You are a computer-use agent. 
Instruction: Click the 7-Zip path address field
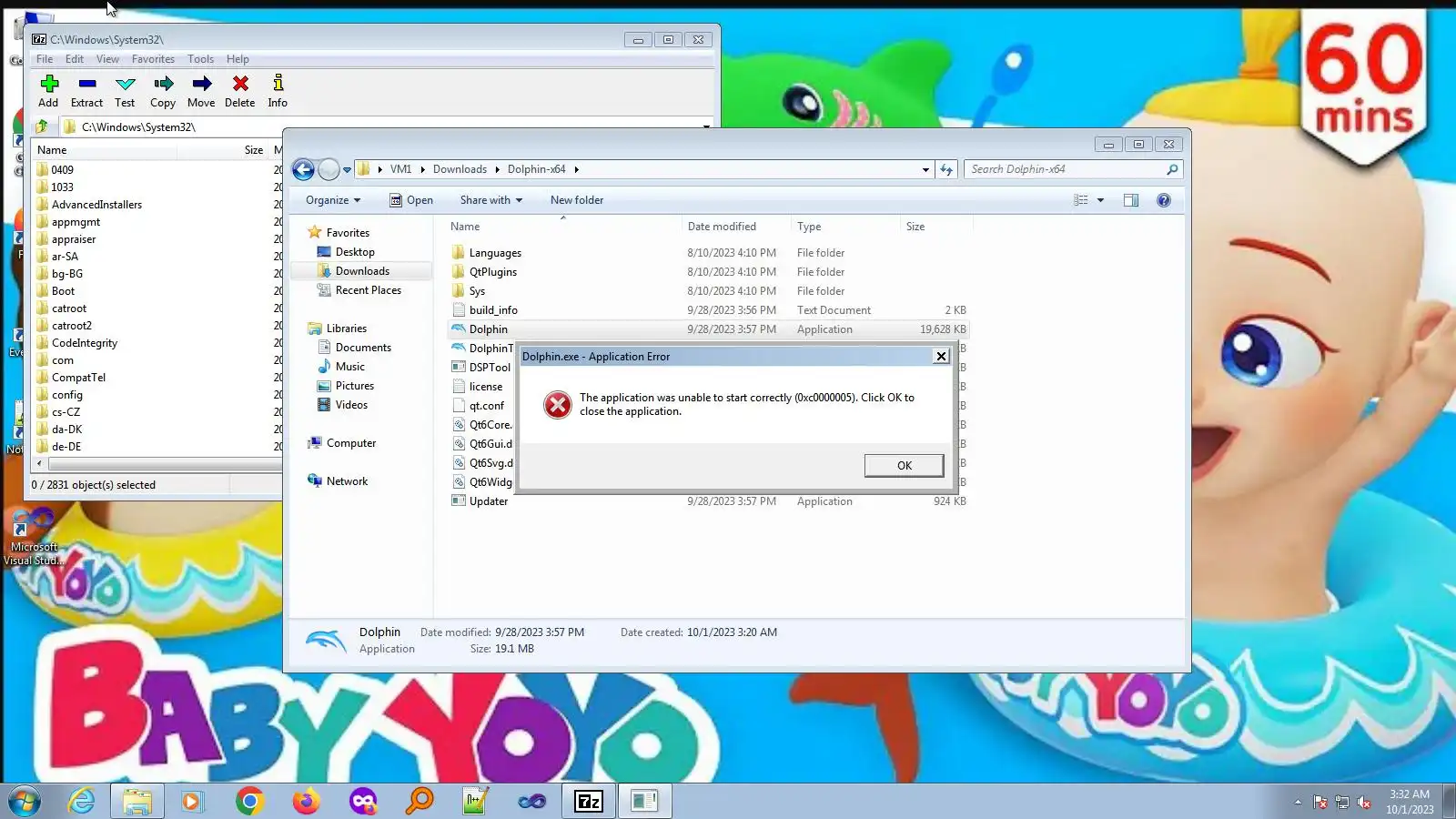click(387, 126)
